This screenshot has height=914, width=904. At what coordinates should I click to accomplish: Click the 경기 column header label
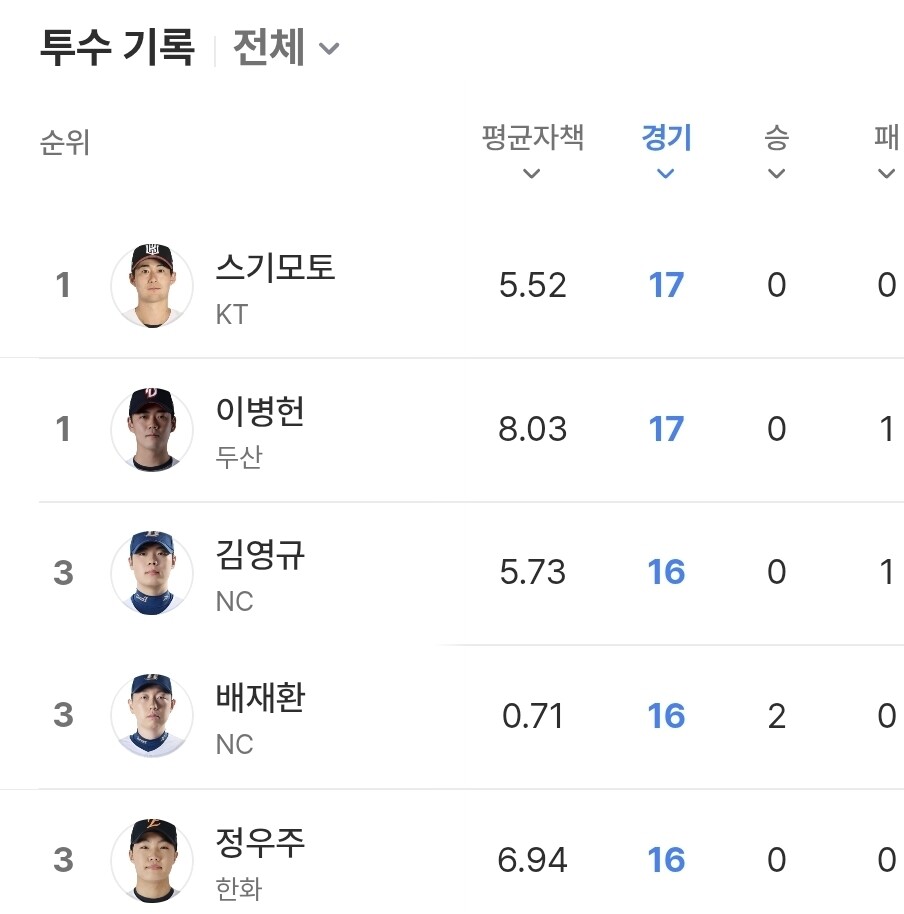(x=666, y=138)
